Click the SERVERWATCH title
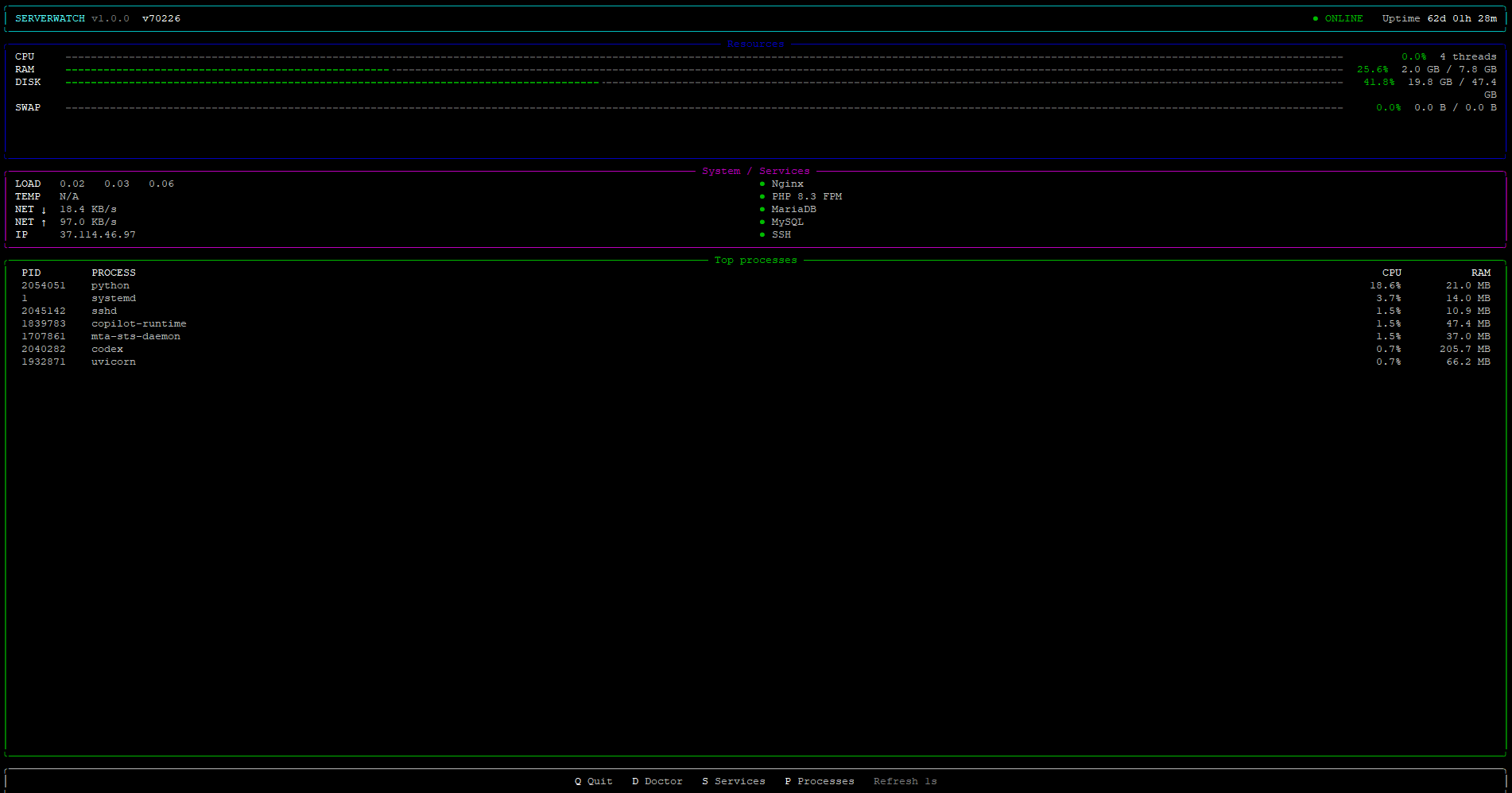This screenshot has width=1512, height=793. click(x=50, y=18)
